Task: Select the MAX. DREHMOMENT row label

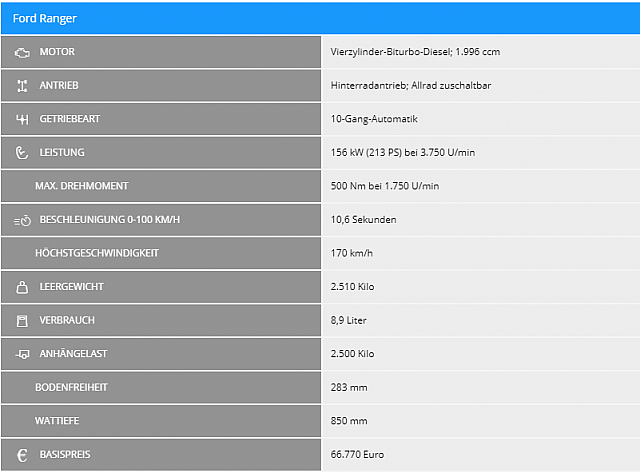Action: click(81, 186)
